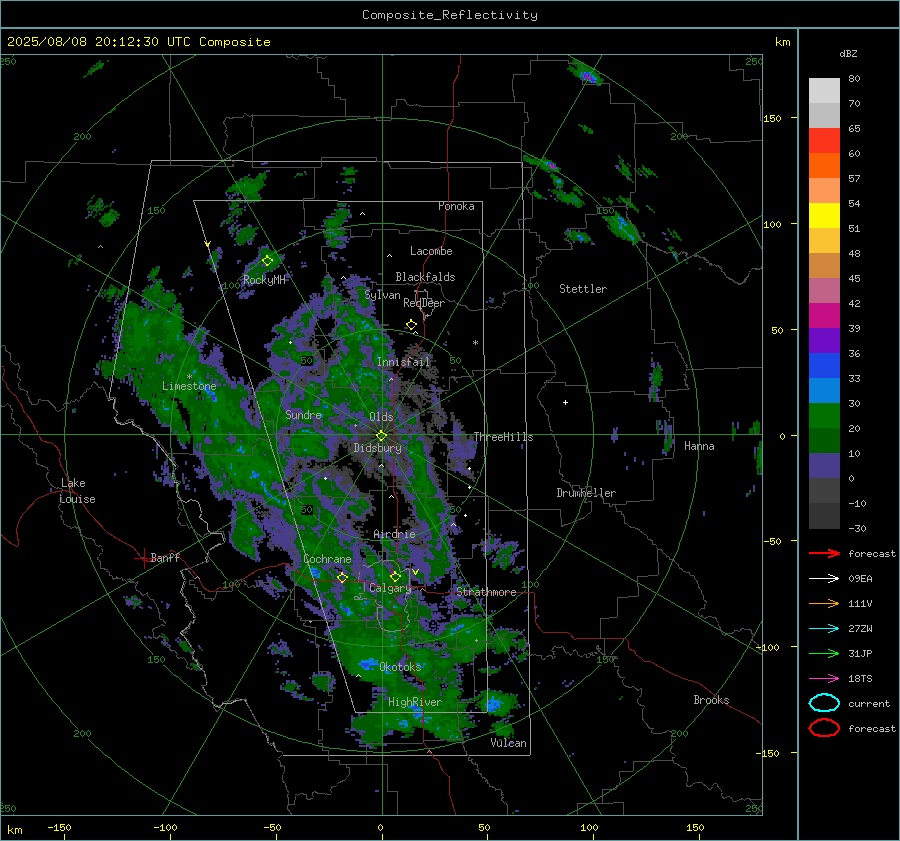Click the white plus marker west of Hanna
The height and width of the screenshot is (841, 900).
[x=565, y=402]
